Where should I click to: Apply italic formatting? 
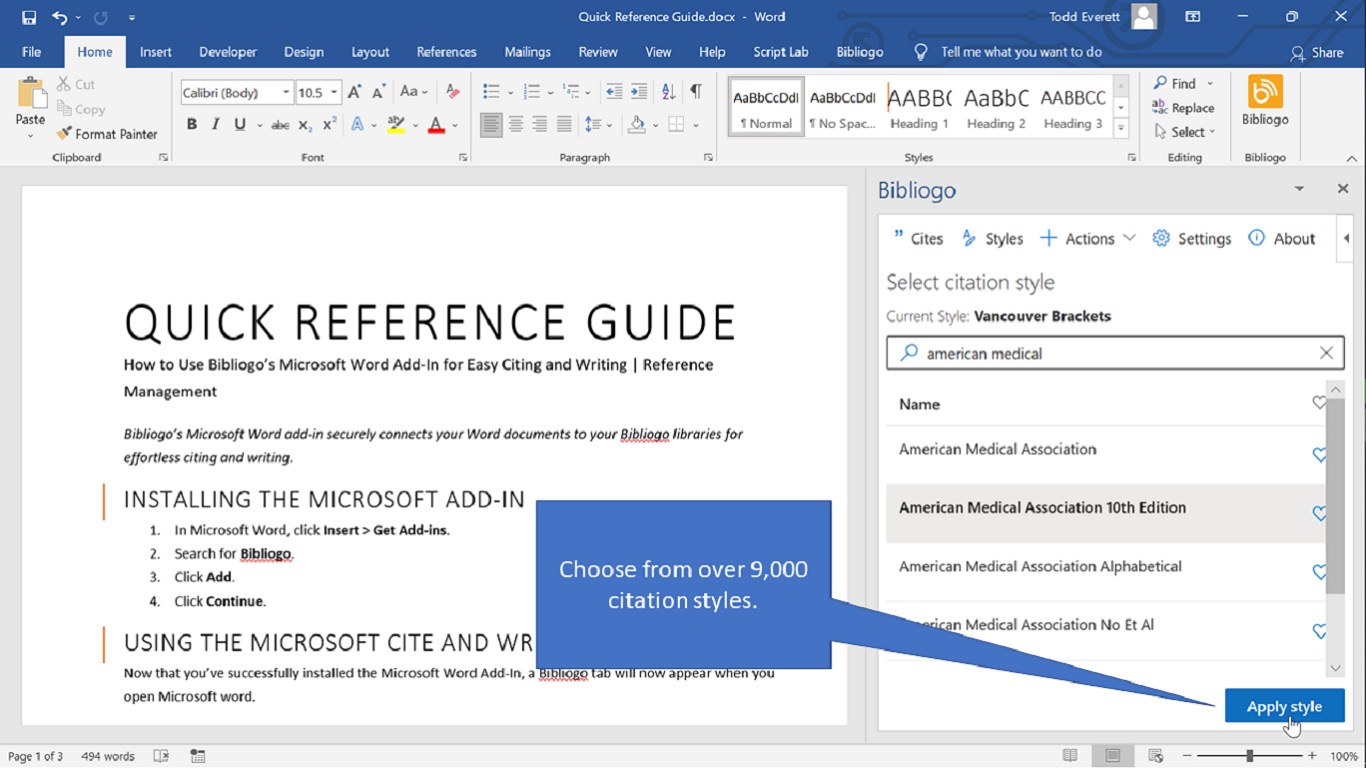point(216,125)
